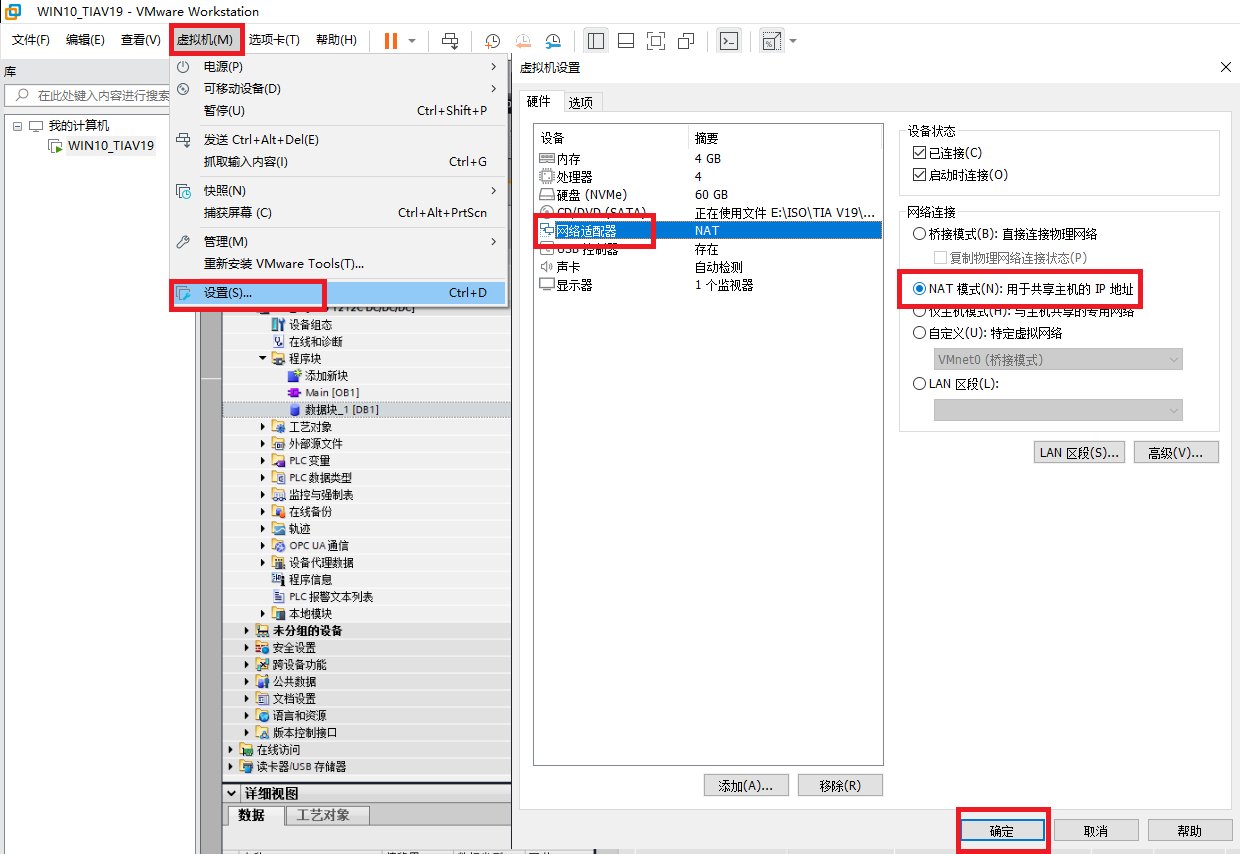Viewport: 1240px width, 854px height.
Task: Open the 管理(M) submenu
Action: 339,241
